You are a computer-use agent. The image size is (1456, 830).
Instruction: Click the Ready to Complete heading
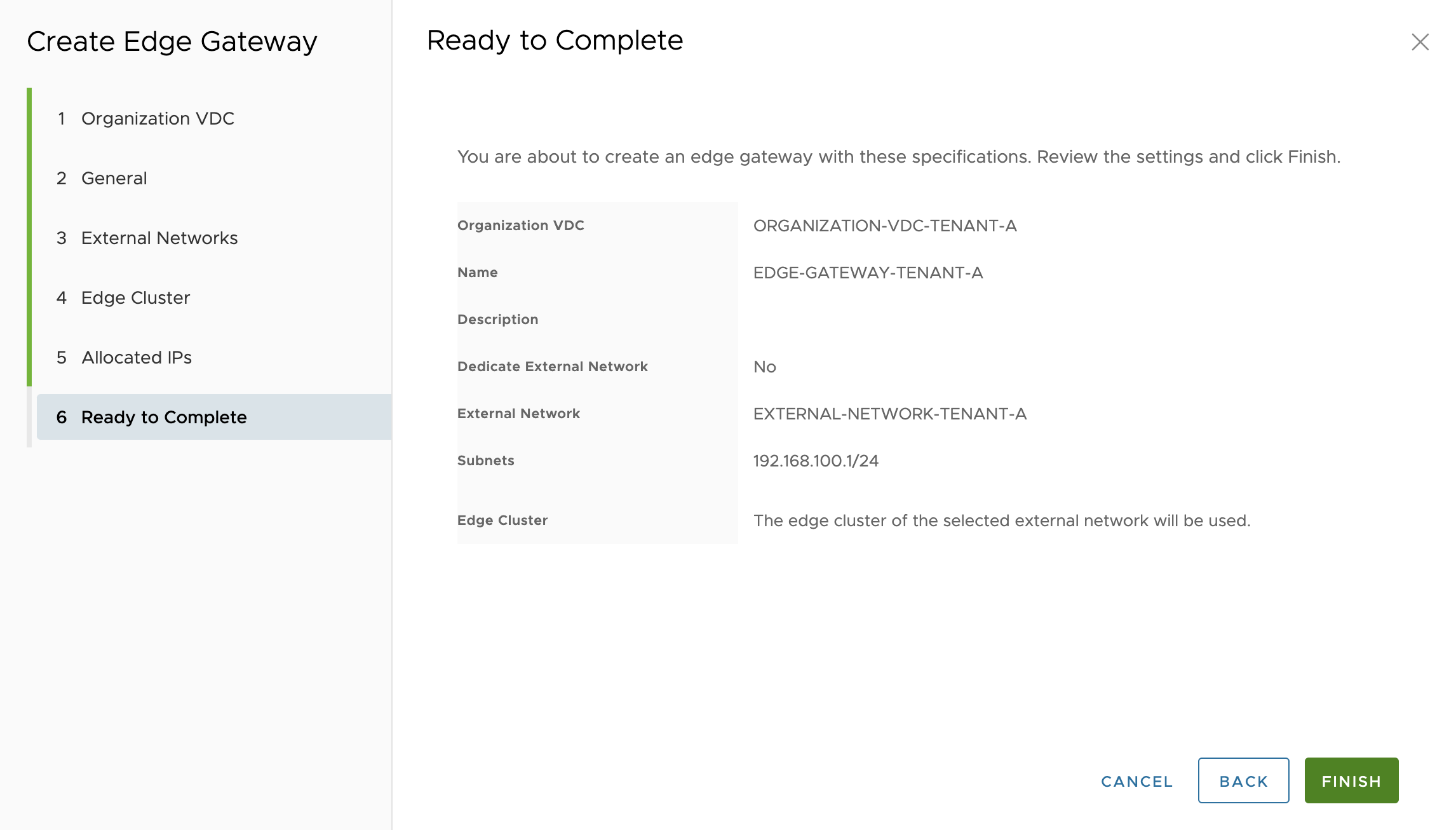[x=555, y=40]
